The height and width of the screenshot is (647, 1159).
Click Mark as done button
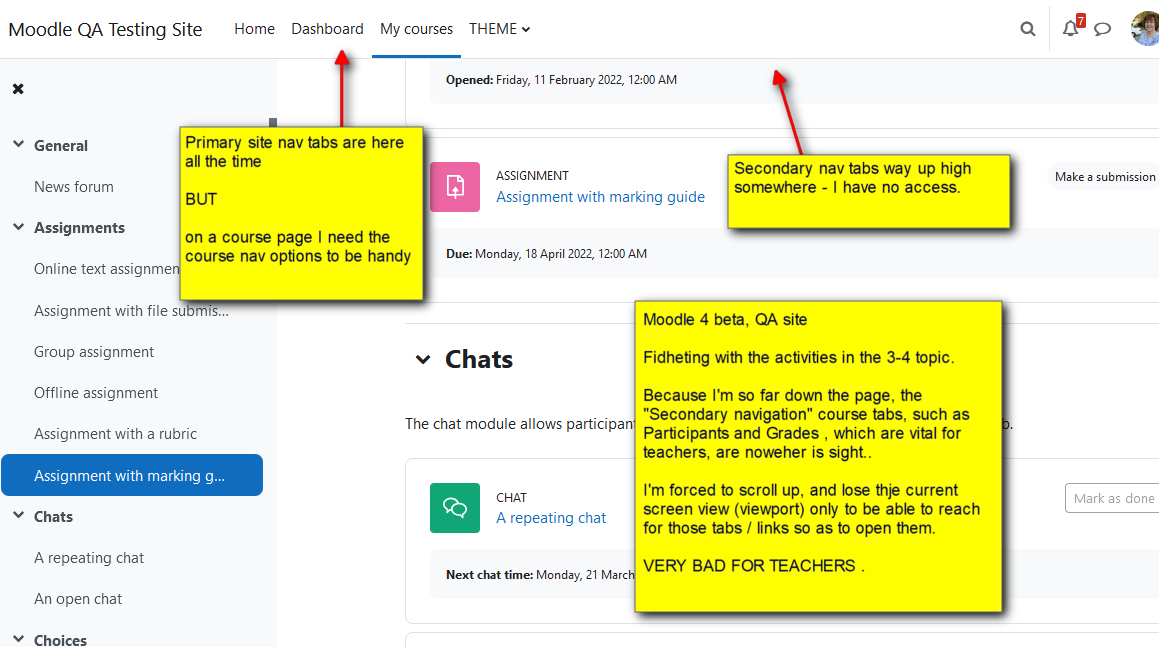point(1112,498)
